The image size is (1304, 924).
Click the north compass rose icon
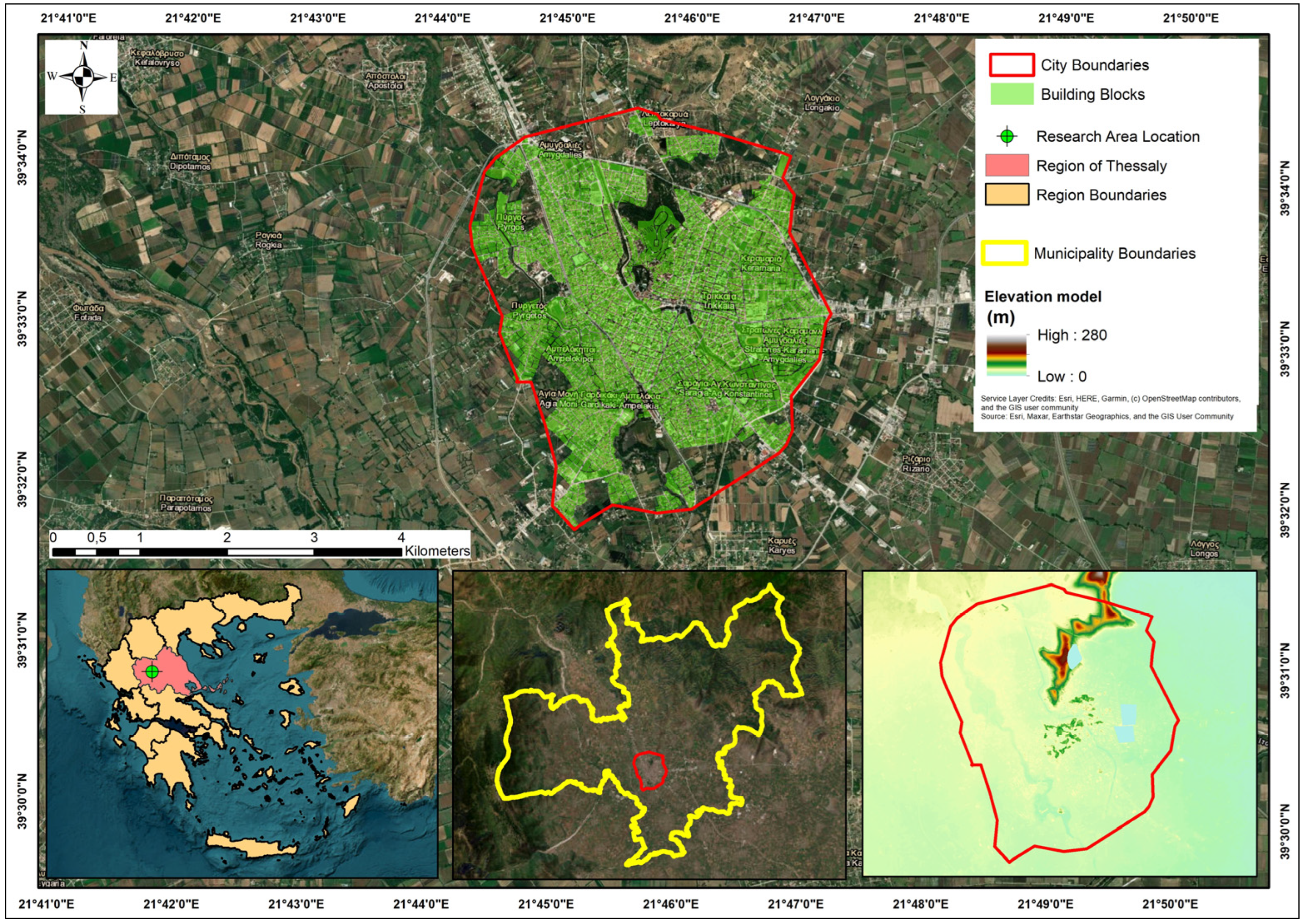click(82, 77)
